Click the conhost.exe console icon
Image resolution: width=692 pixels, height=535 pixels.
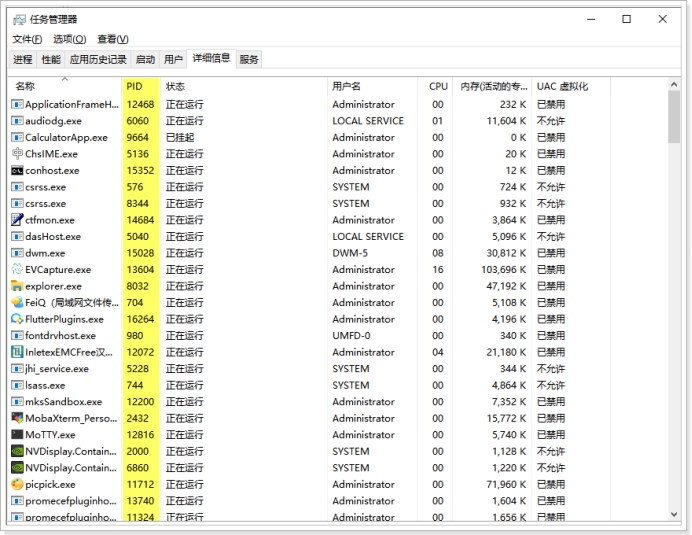coord(17,170)
